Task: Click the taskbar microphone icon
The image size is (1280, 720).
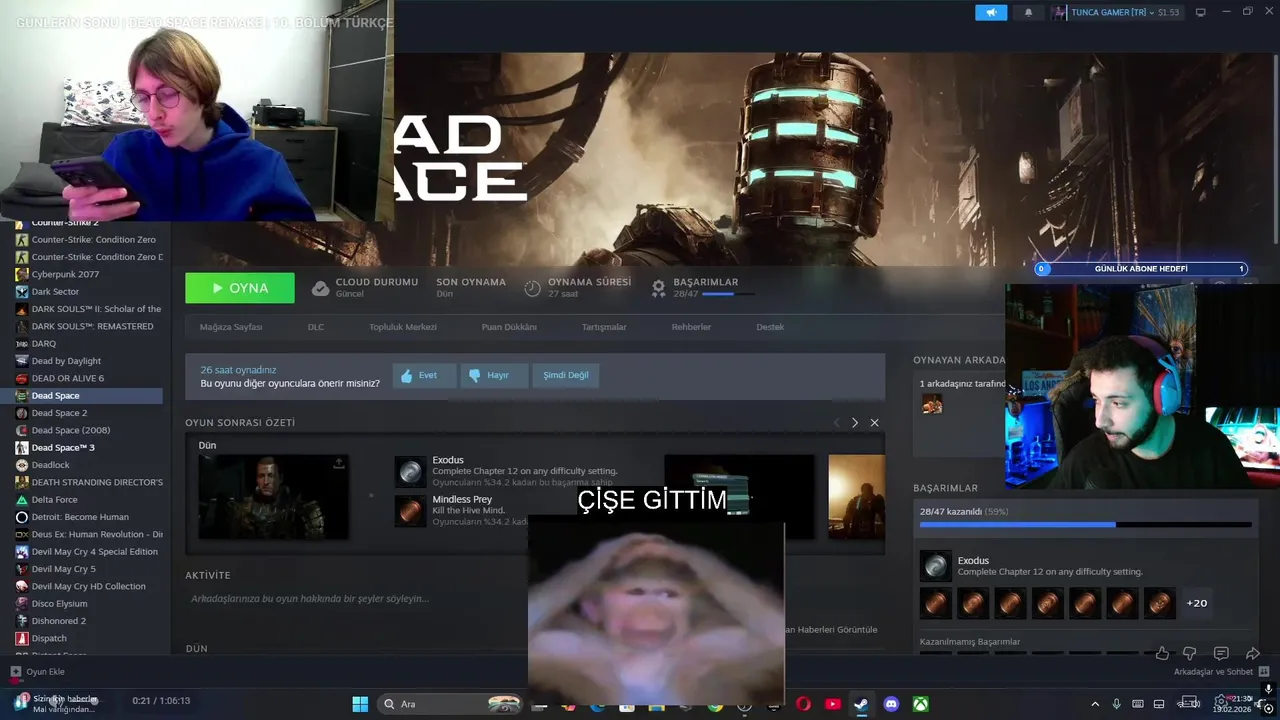Action: 1117,704
